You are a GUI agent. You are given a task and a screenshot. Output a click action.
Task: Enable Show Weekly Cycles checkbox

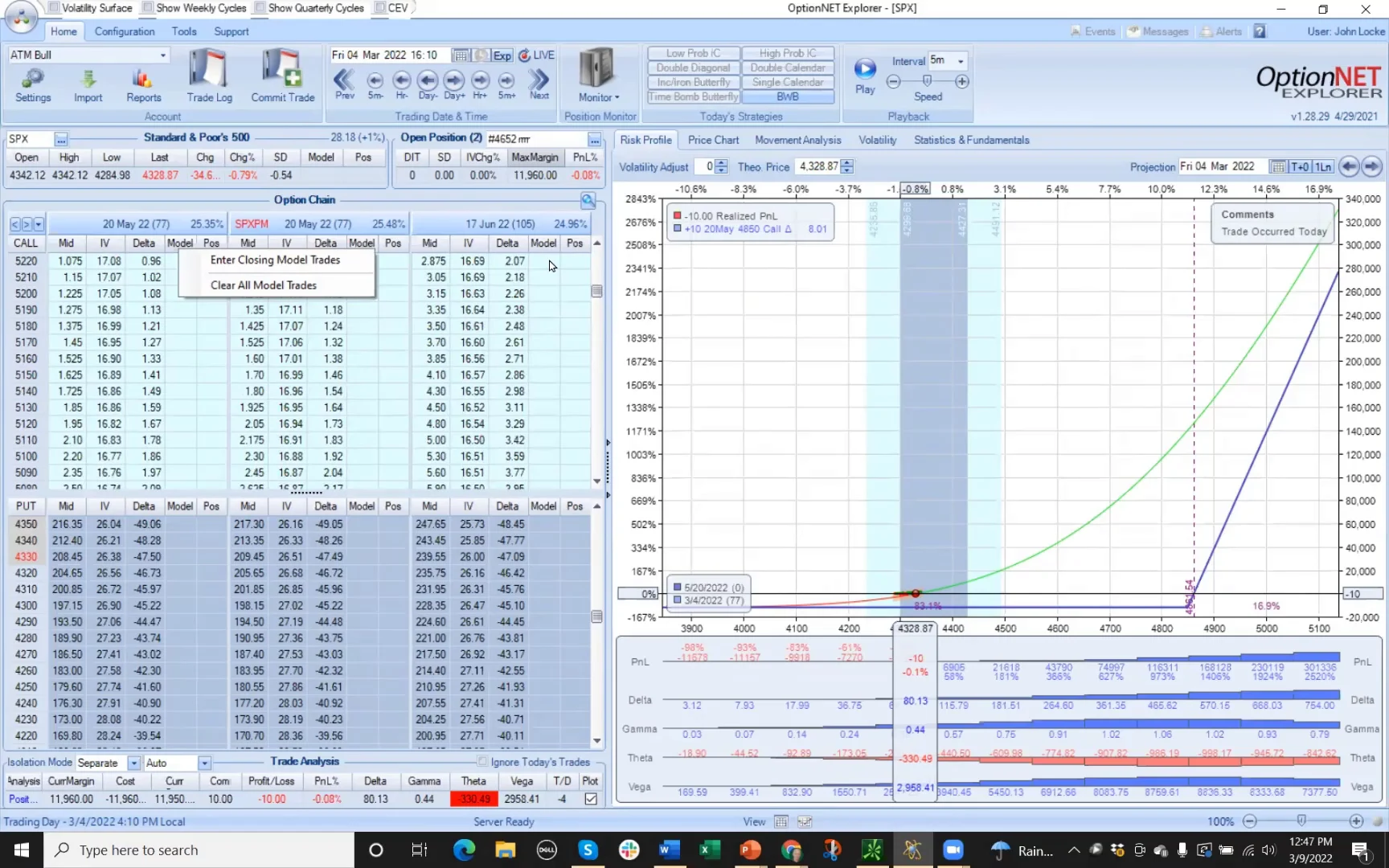148,8
